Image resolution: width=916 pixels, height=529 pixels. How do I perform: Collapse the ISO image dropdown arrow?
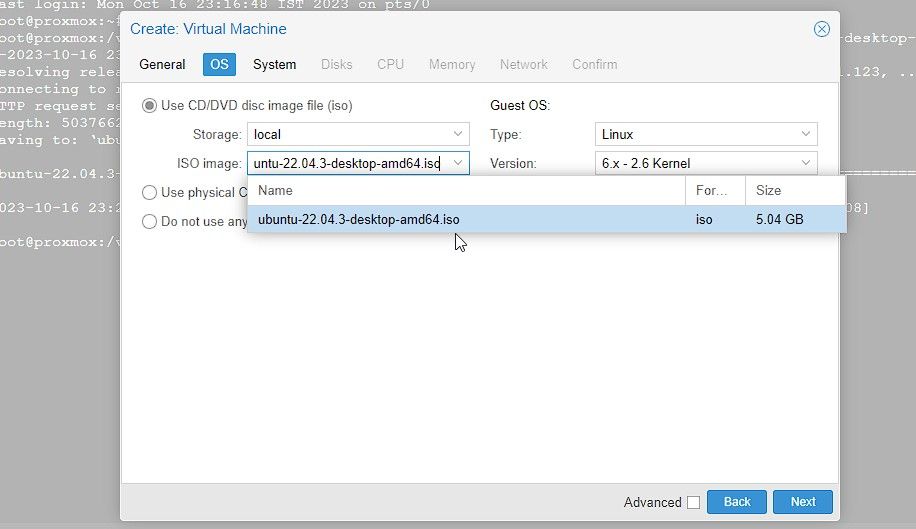[x=458, y=163]
